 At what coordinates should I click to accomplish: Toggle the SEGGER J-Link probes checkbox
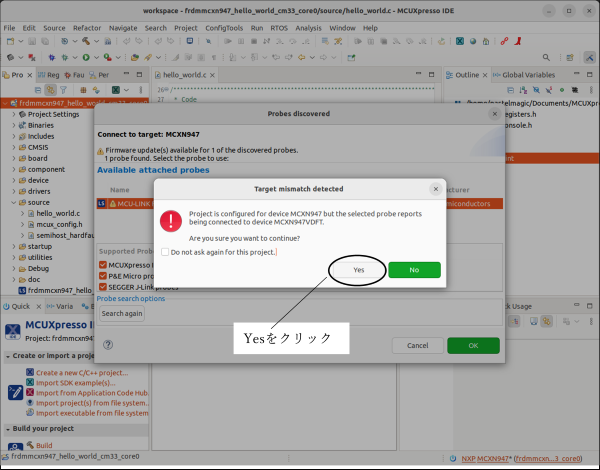tap(103, 288)
